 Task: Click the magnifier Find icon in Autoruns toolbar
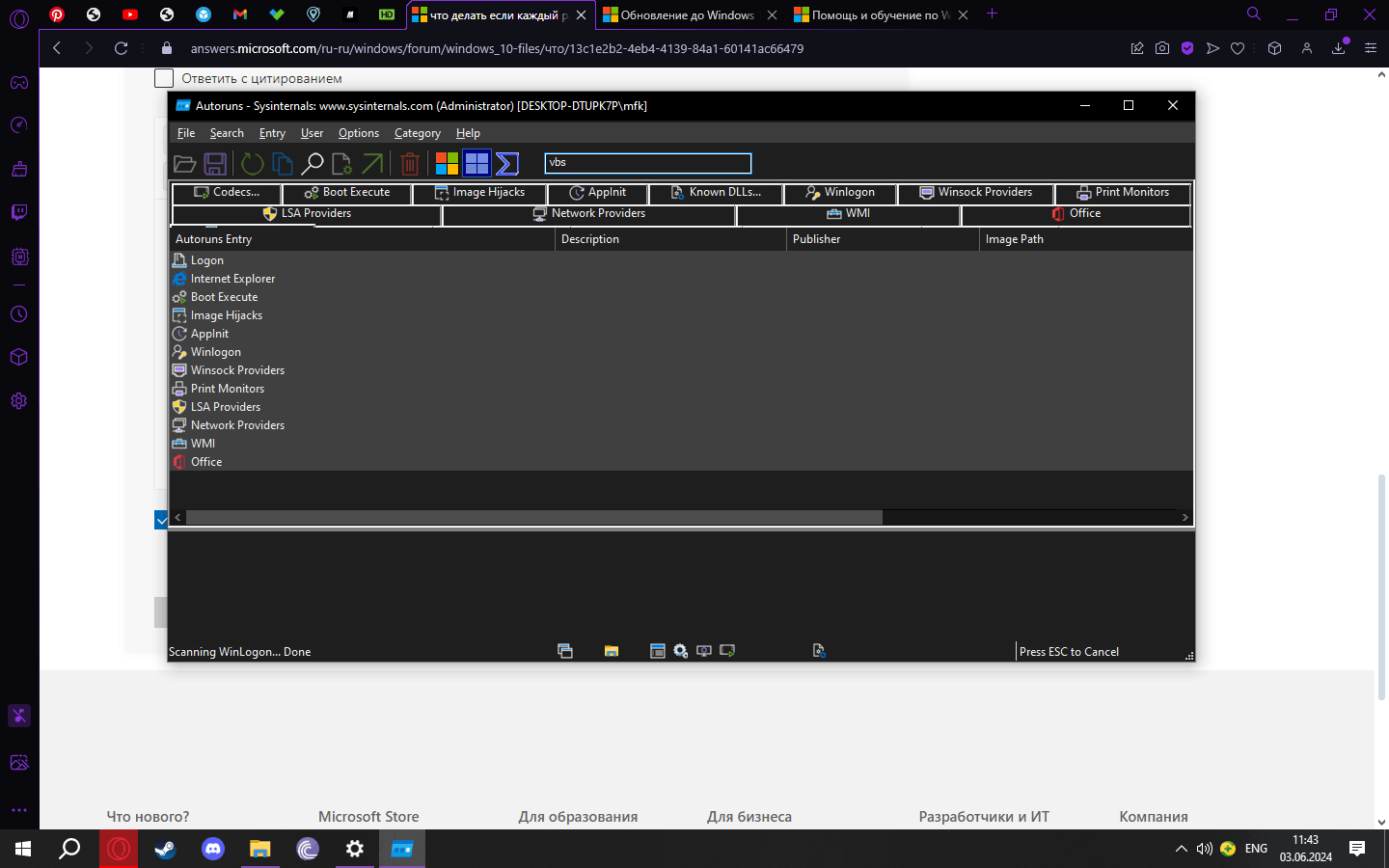click(313, 164)
